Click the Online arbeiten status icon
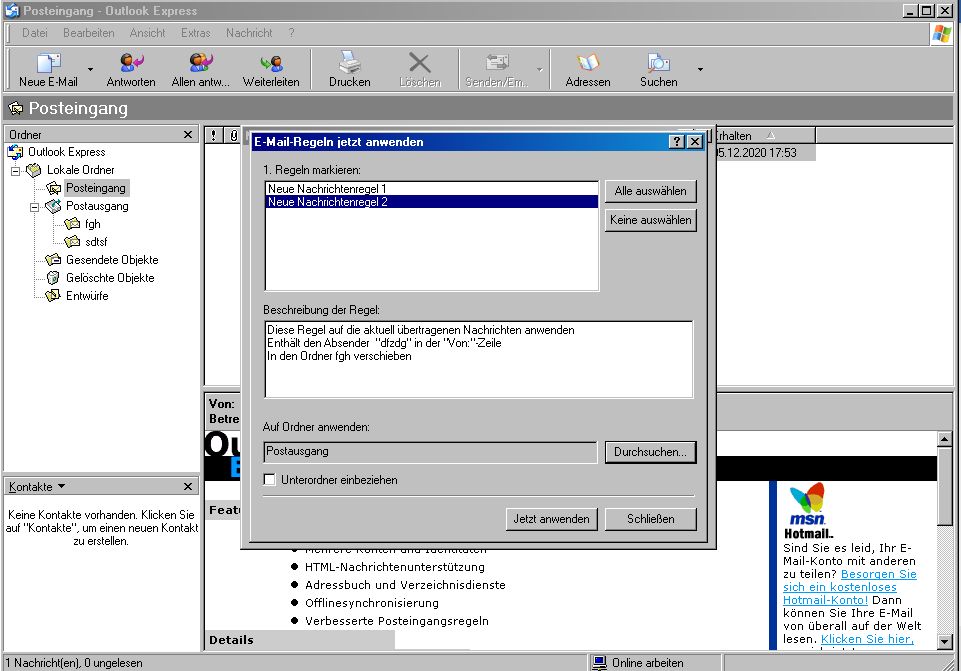Image resolution: width=961 pixels, height=671 pixels. click(x=599, y=662)
